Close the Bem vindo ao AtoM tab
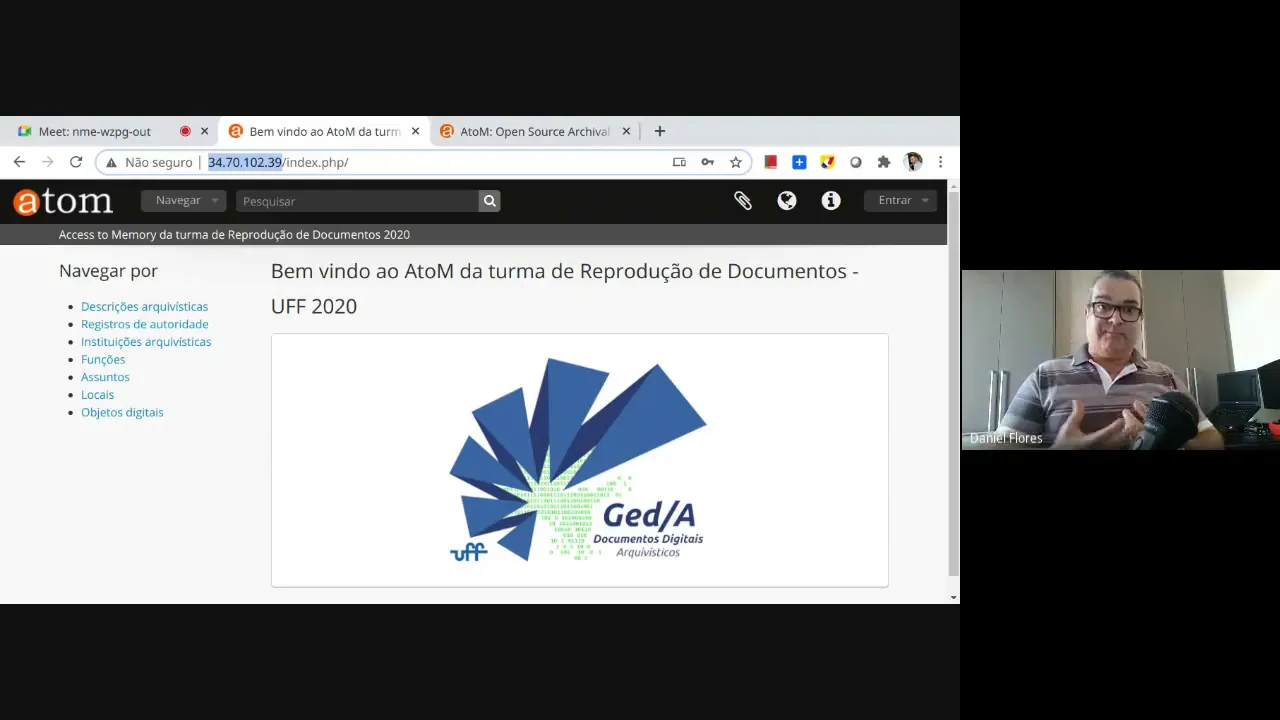1280x720 pixels. point(416,131)
